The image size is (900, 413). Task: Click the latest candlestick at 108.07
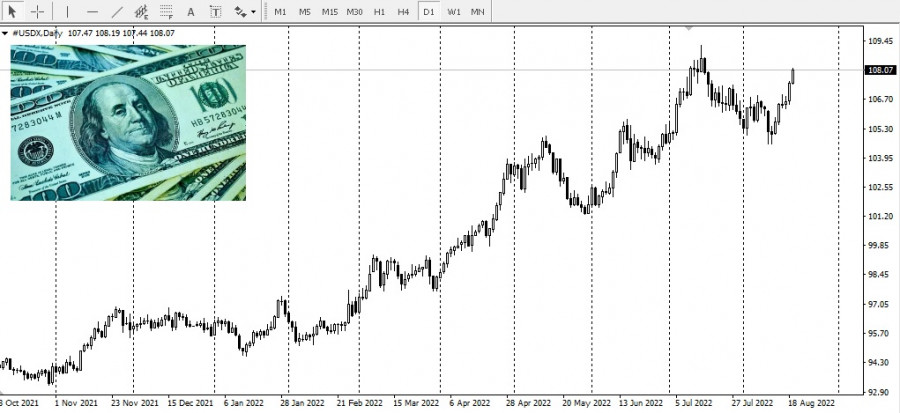(x=793, y=75)
